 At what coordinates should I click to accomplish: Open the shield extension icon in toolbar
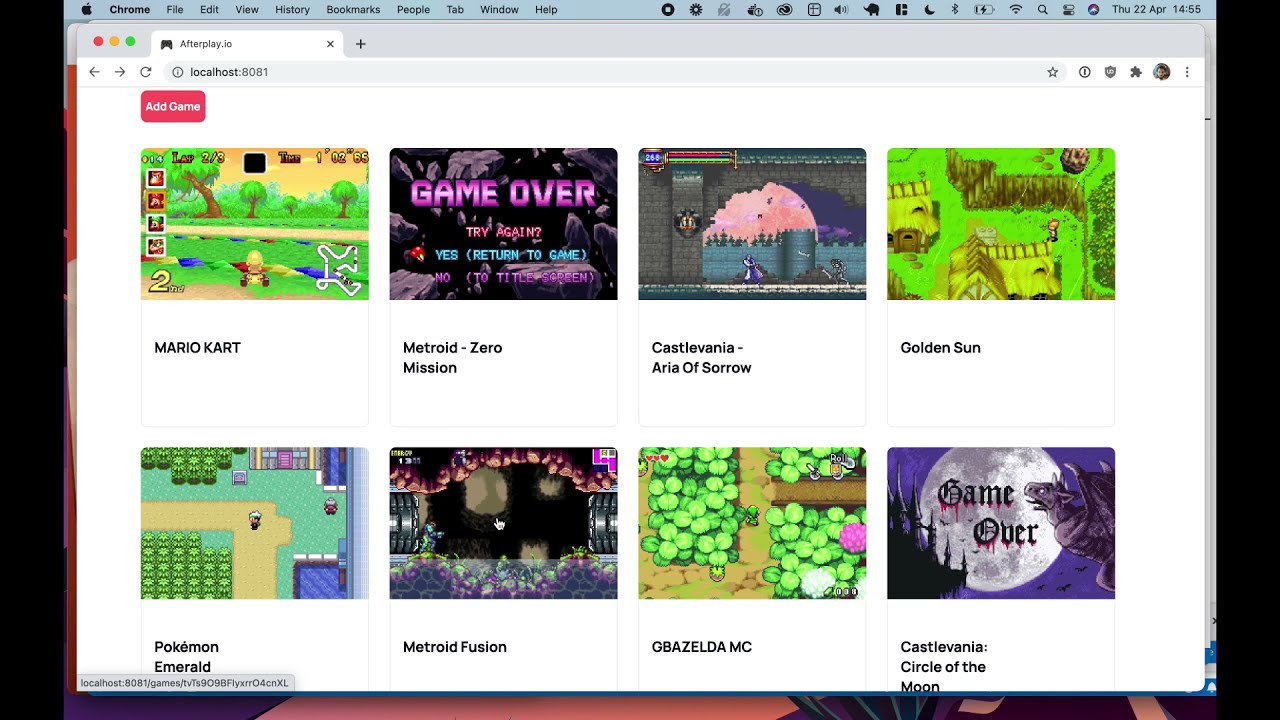(x=1110, y=72)
